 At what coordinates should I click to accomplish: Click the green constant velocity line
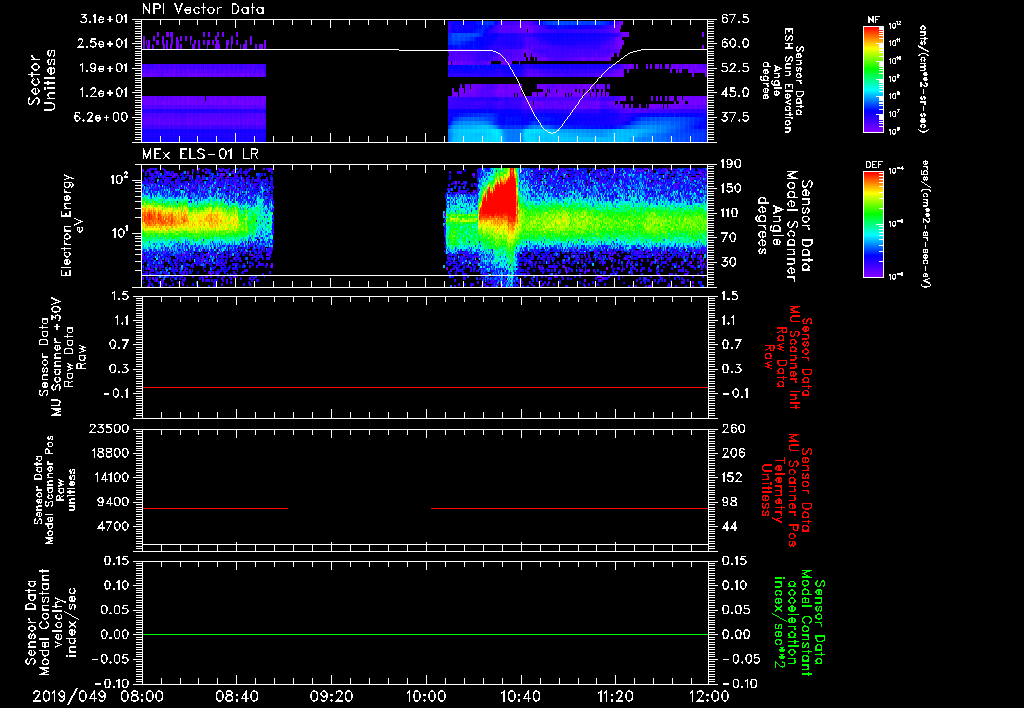[424, 634]
